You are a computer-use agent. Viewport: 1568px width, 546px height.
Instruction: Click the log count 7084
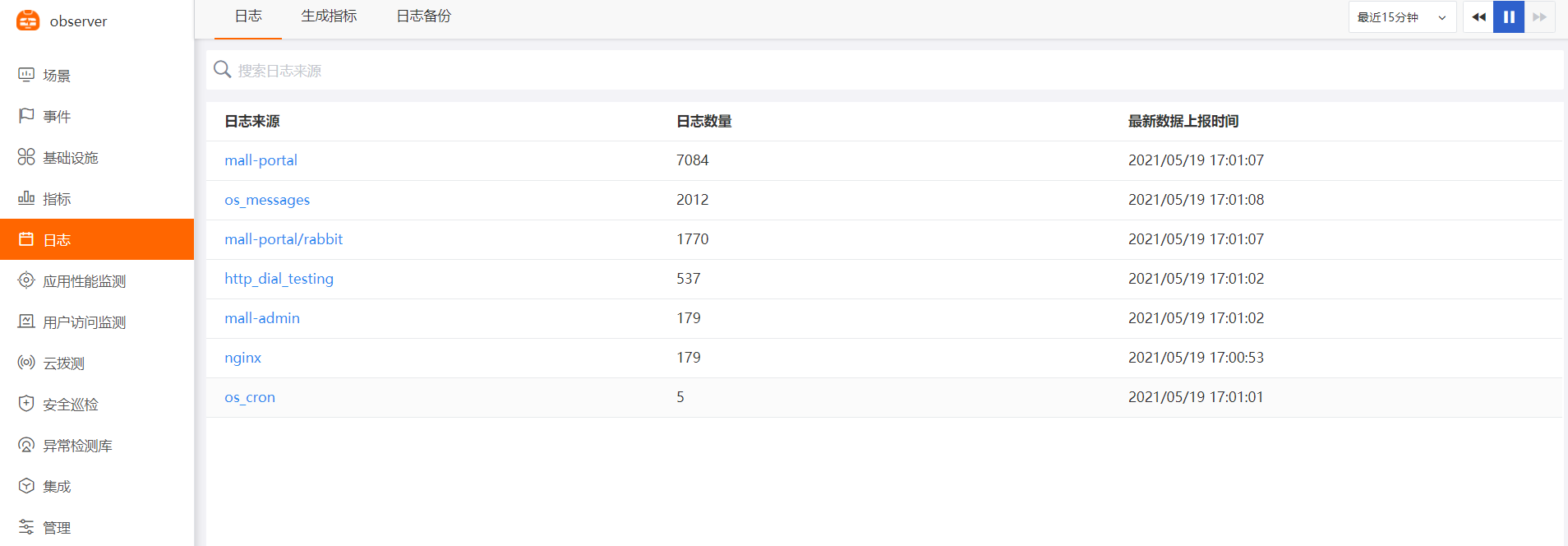tap(693, 160)
